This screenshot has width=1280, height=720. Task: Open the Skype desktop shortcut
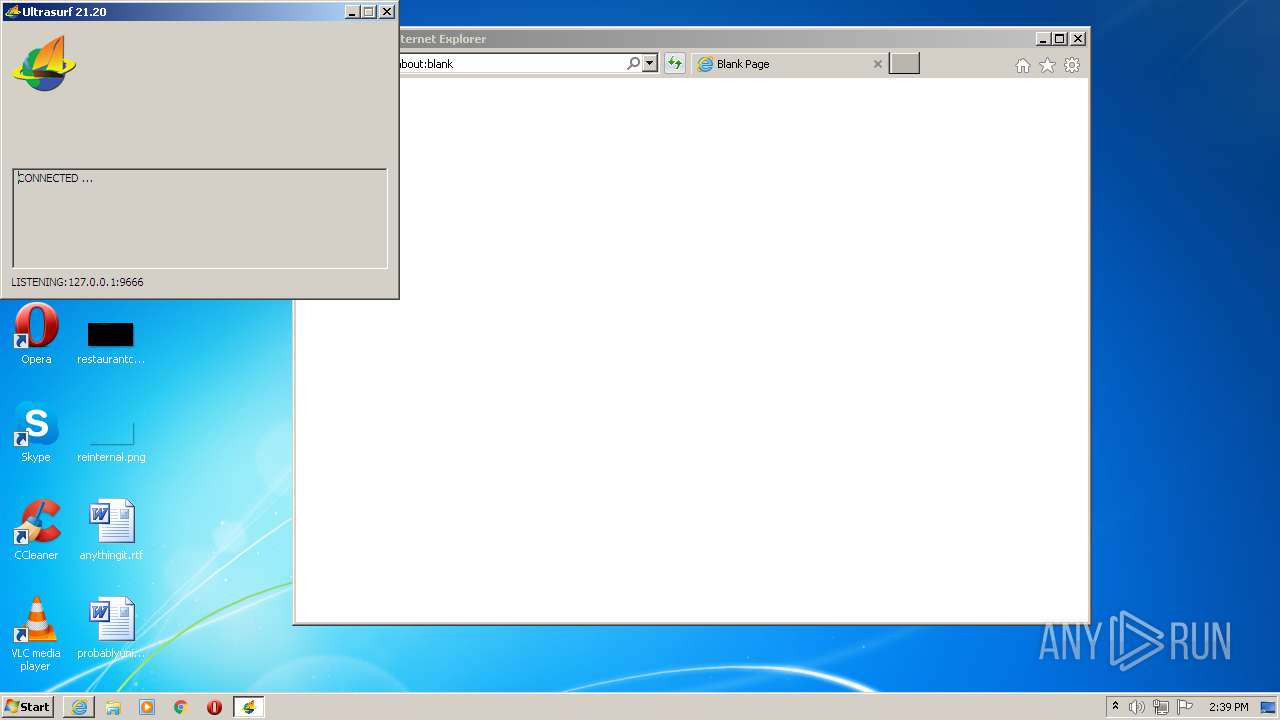click(x=36, y=432)
